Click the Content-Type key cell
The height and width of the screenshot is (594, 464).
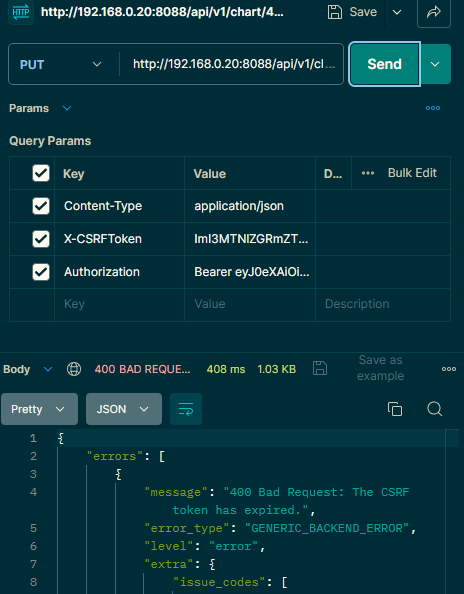point(119,206)
